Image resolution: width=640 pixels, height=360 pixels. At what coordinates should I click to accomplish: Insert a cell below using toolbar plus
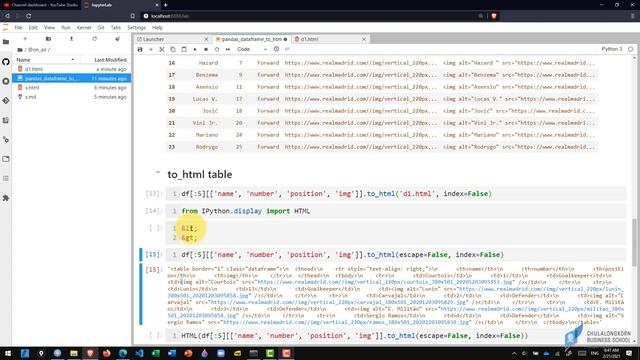pyautogui.click(x=151, y=49)
